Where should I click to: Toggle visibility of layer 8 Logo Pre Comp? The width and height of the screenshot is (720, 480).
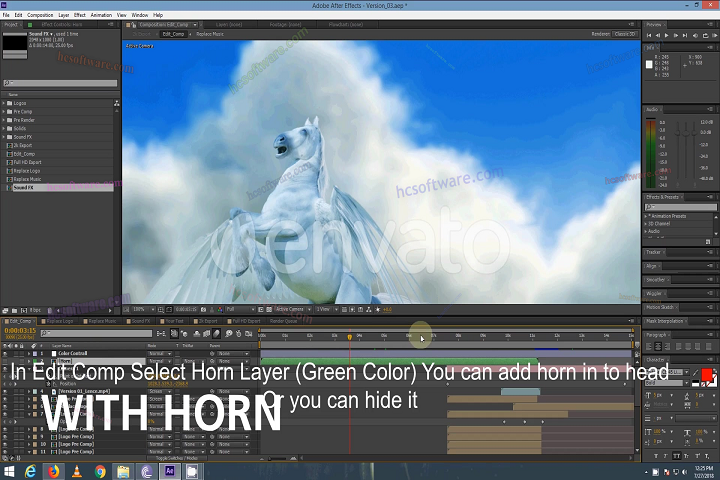click(x=5, y=429)
